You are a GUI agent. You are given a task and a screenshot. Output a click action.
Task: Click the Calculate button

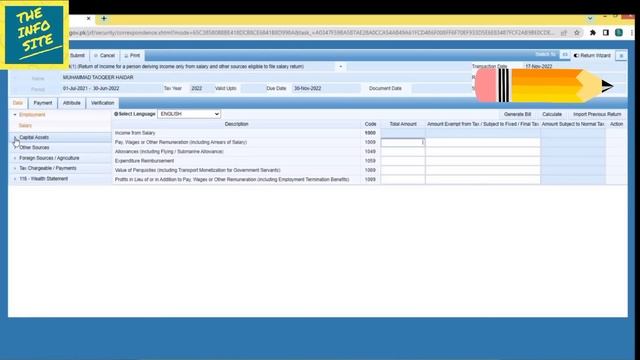(x=552, y=114)
